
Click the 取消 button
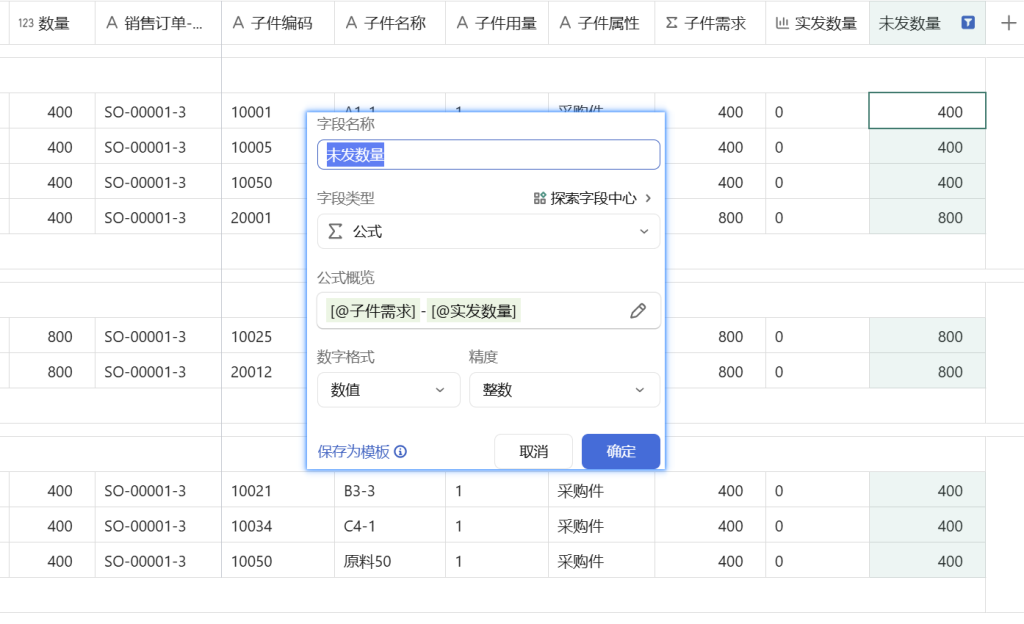tap(534, 451)
